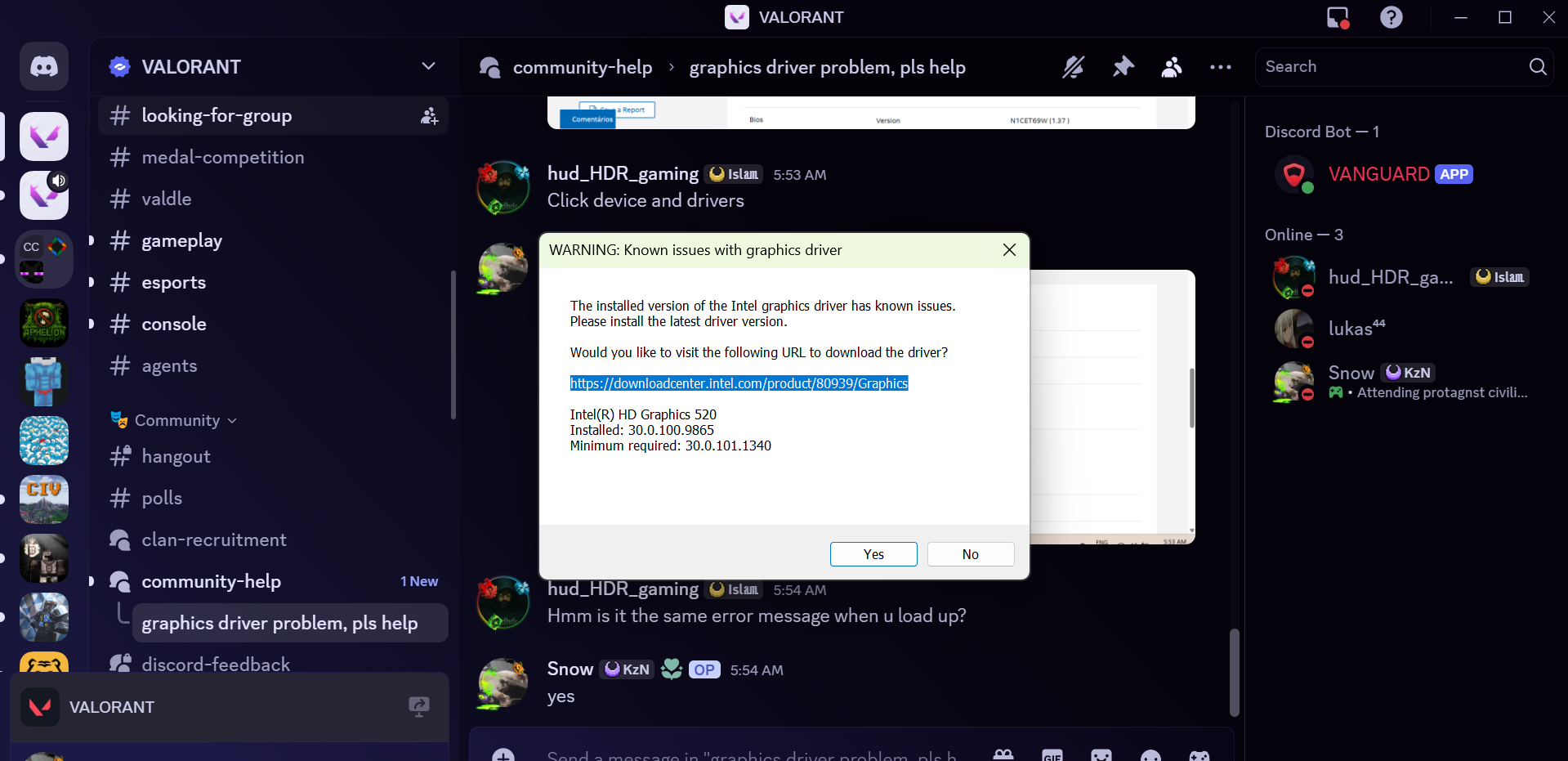Open the help question mark icon
The width and height of the screenshot is (1568, 761).
(1392, 17)
